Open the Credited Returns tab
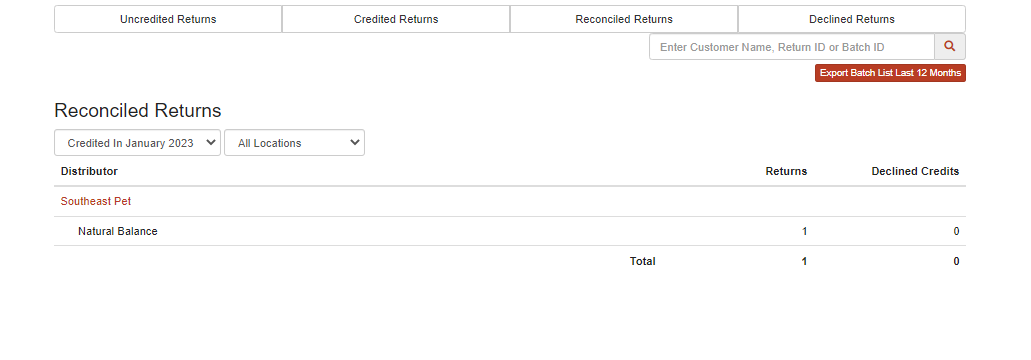The image size is (1031, 360). 396,19
